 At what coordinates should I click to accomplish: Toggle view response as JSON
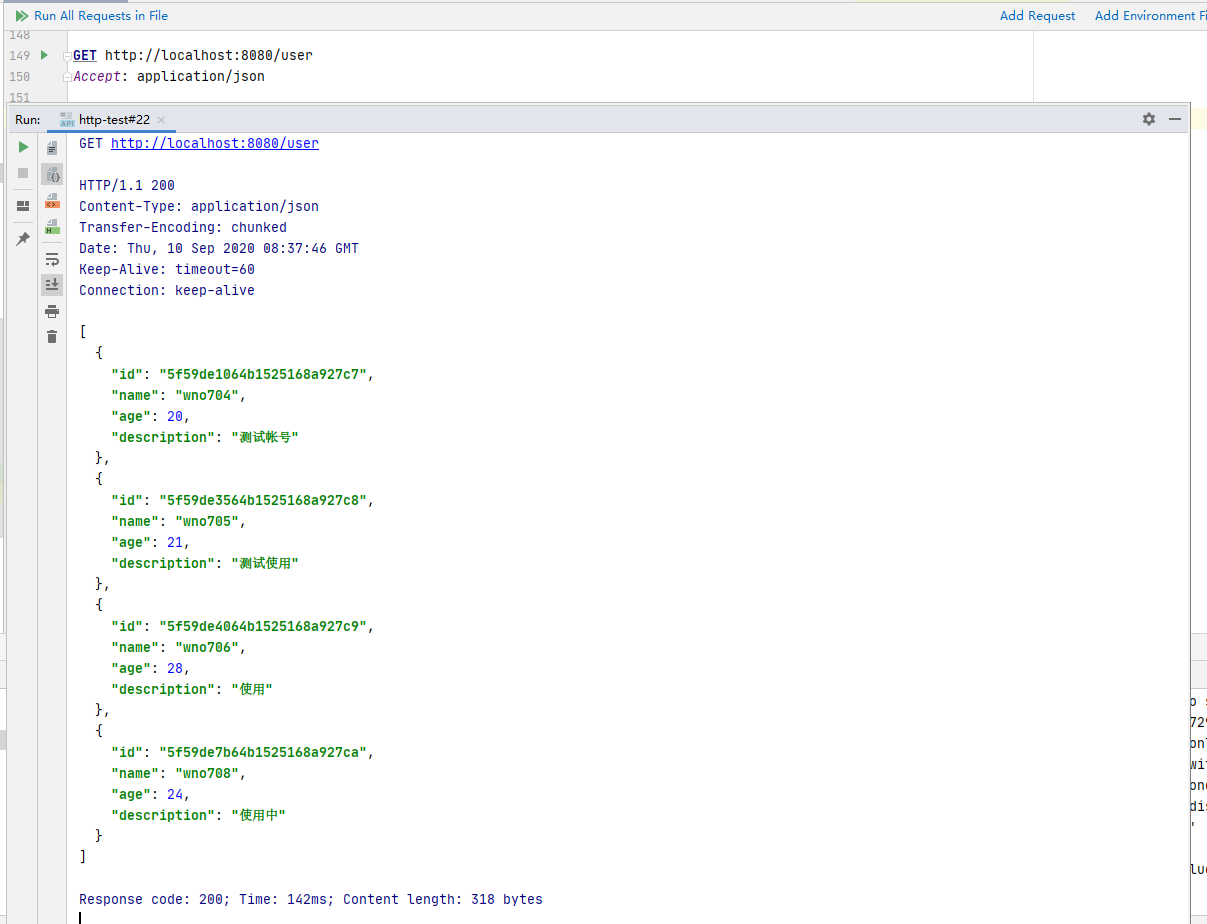pos(52,174)
